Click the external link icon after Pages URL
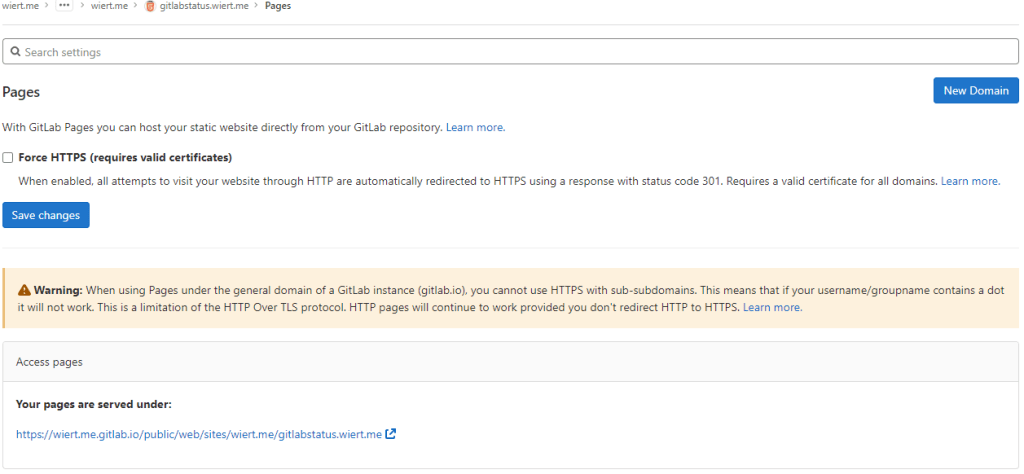1024x474 pixels. pyautogui.click(x=391, y=434)
